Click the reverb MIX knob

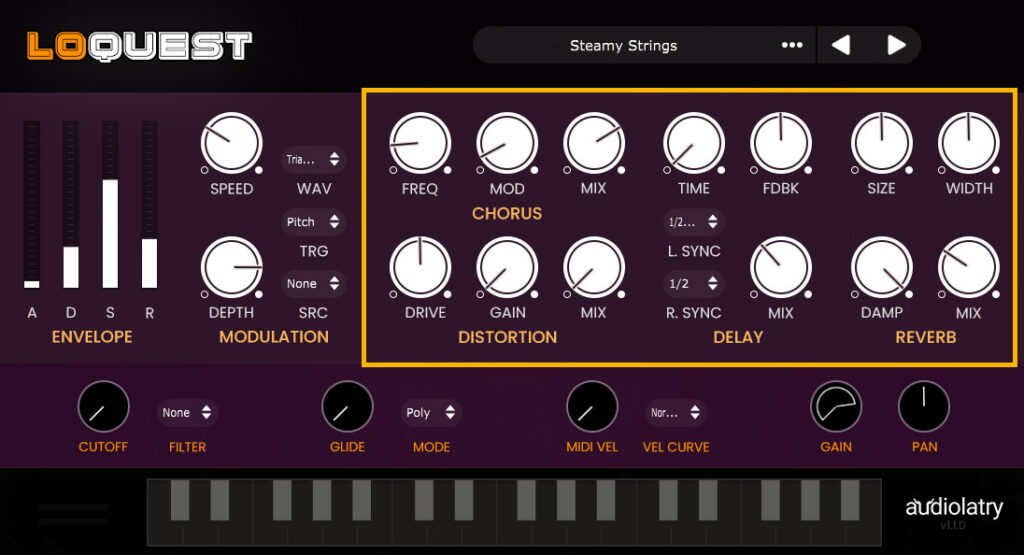pos(968,267)
